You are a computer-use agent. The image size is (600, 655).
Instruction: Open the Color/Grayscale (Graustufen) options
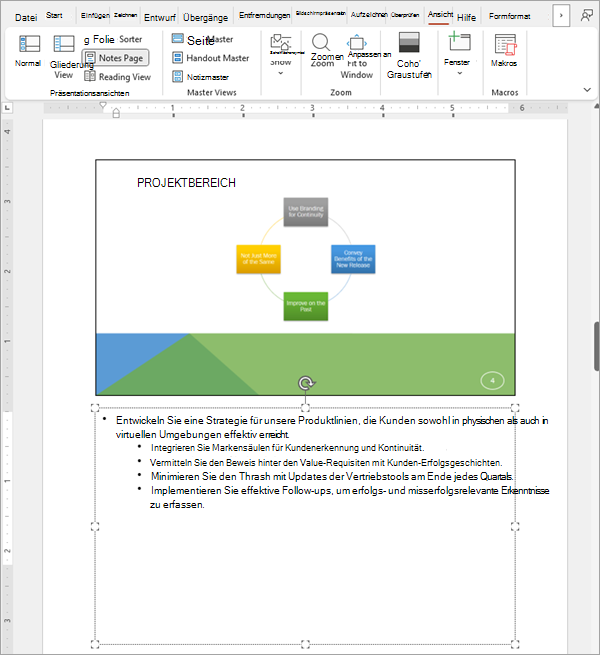(x=409, y=56)
